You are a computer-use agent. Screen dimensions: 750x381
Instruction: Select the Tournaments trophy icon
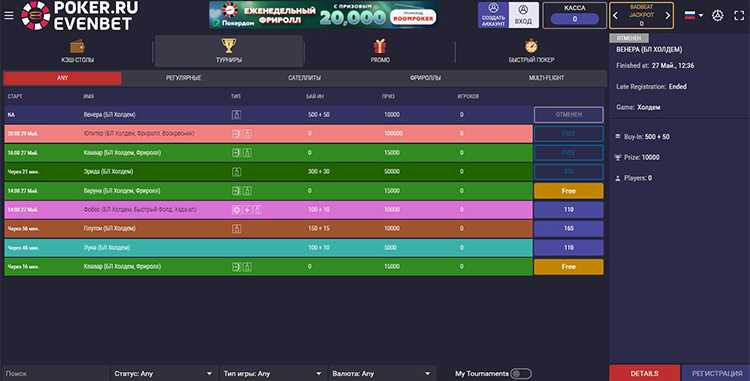coord(229,46)
